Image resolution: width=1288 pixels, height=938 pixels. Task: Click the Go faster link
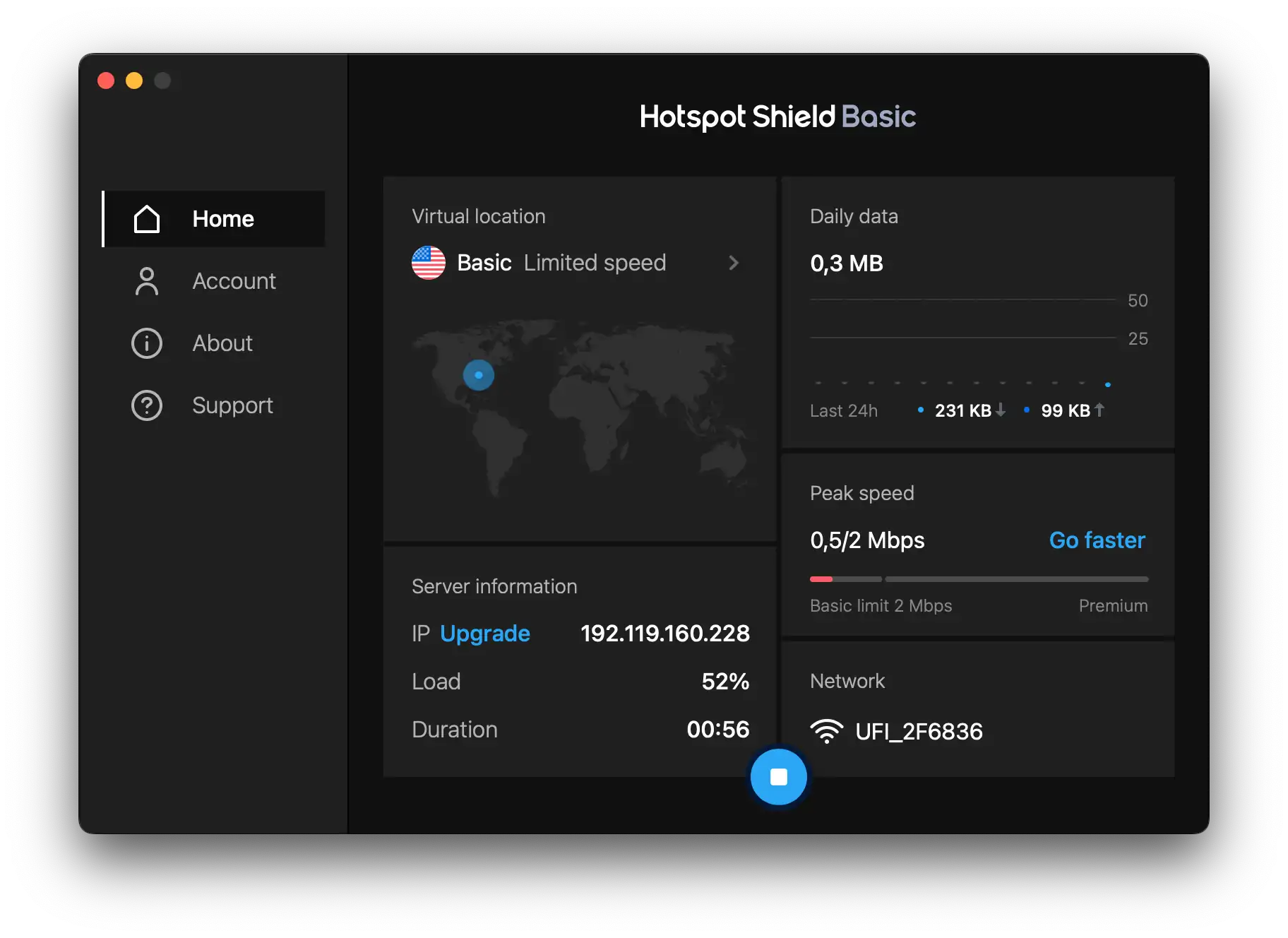[x=1097, y=540]
